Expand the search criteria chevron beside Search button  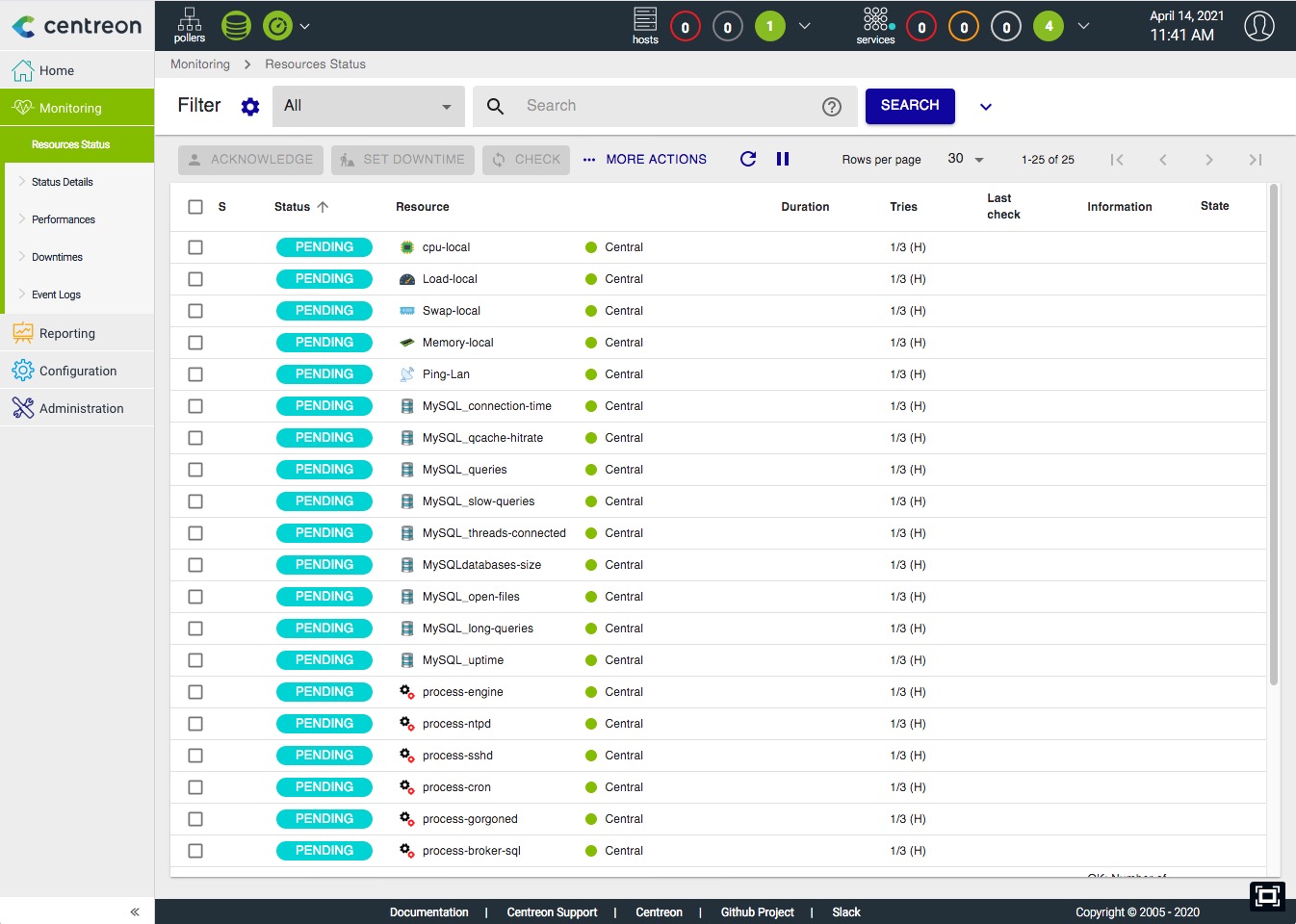(x=985, y=107)
